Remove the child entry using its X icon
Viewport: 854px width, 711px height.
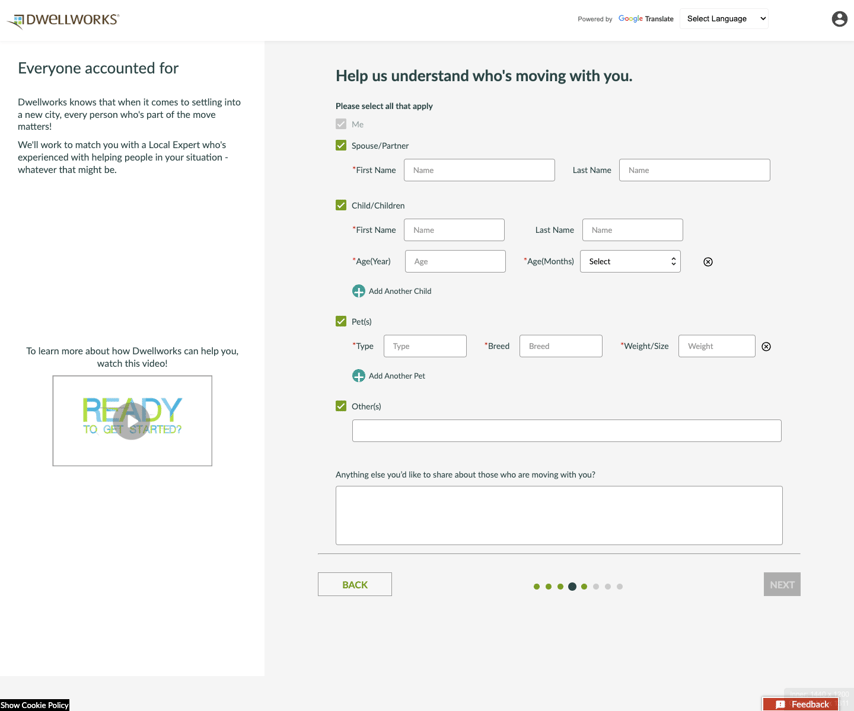708,261
